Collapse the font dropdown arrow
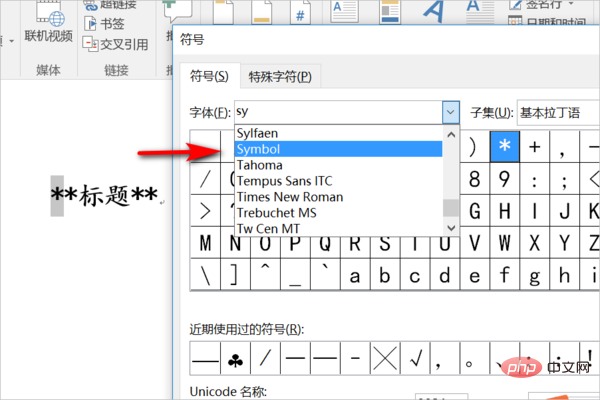The width and height of the screenshot is (600, 400). (x=450, y=112)
